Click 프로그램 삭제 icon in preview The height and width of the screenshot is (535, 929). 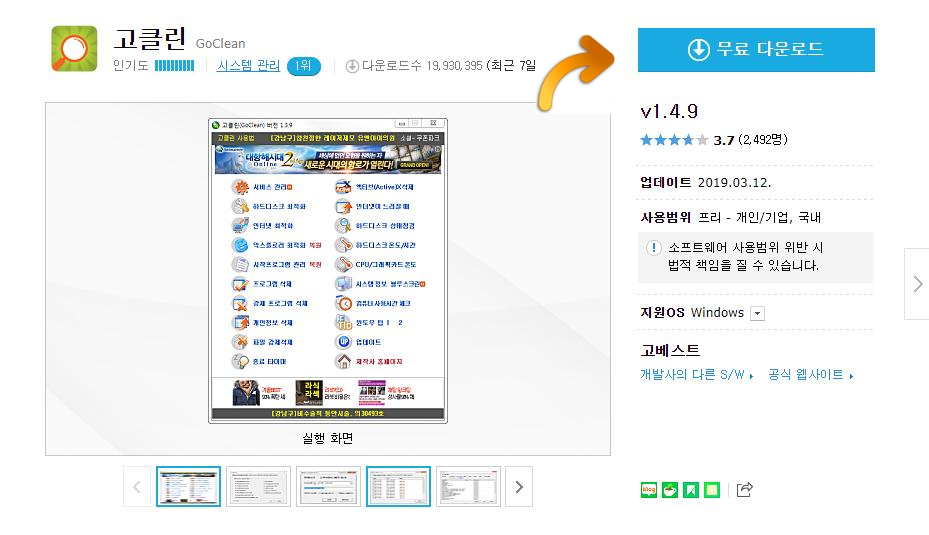coord(240,284)
